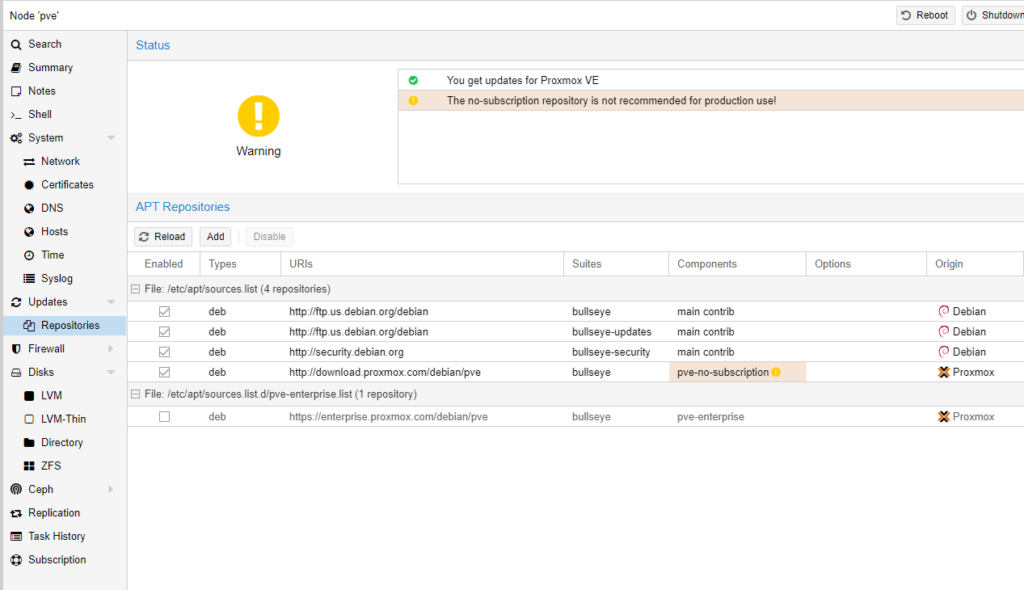The width and height of the screenshot is (1024, 590).
Task: Select the https://enterprise.proxmox.com/debian/pve URI
Action: pyautogui.click(x=389, y=417)
